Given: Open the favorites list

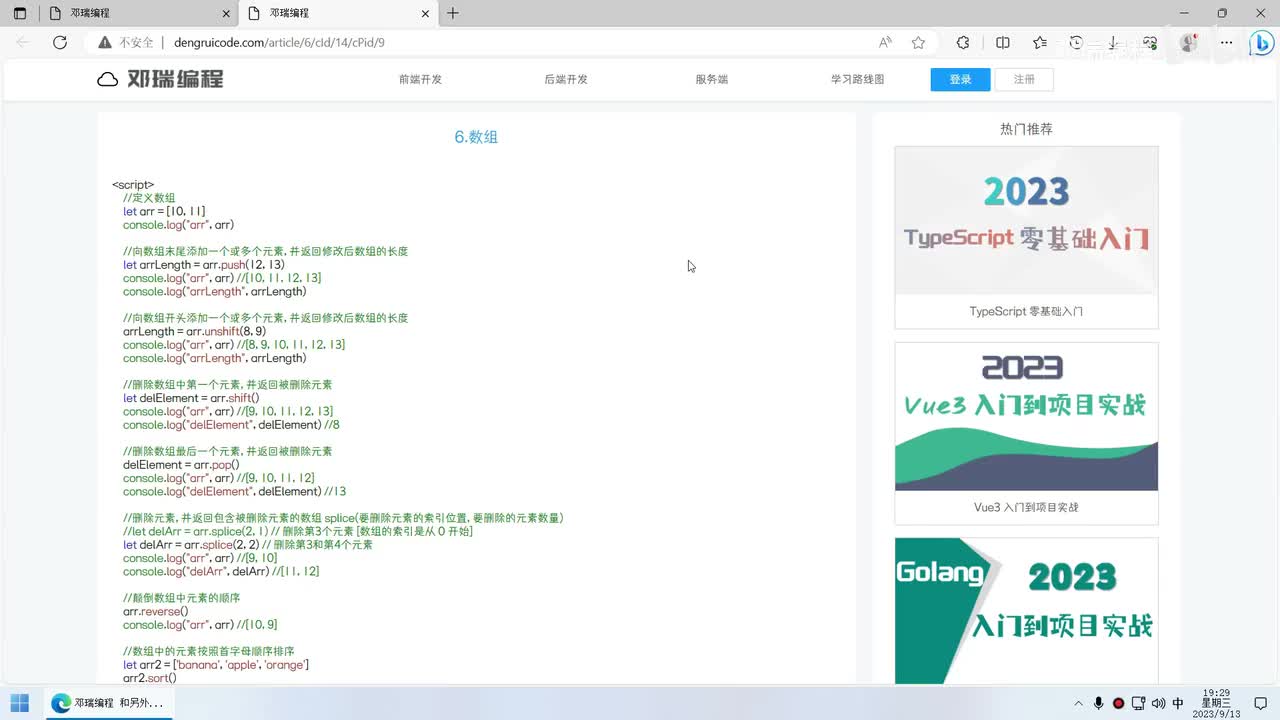Looking at the screenshot, I should click(x=1040, y=42).
